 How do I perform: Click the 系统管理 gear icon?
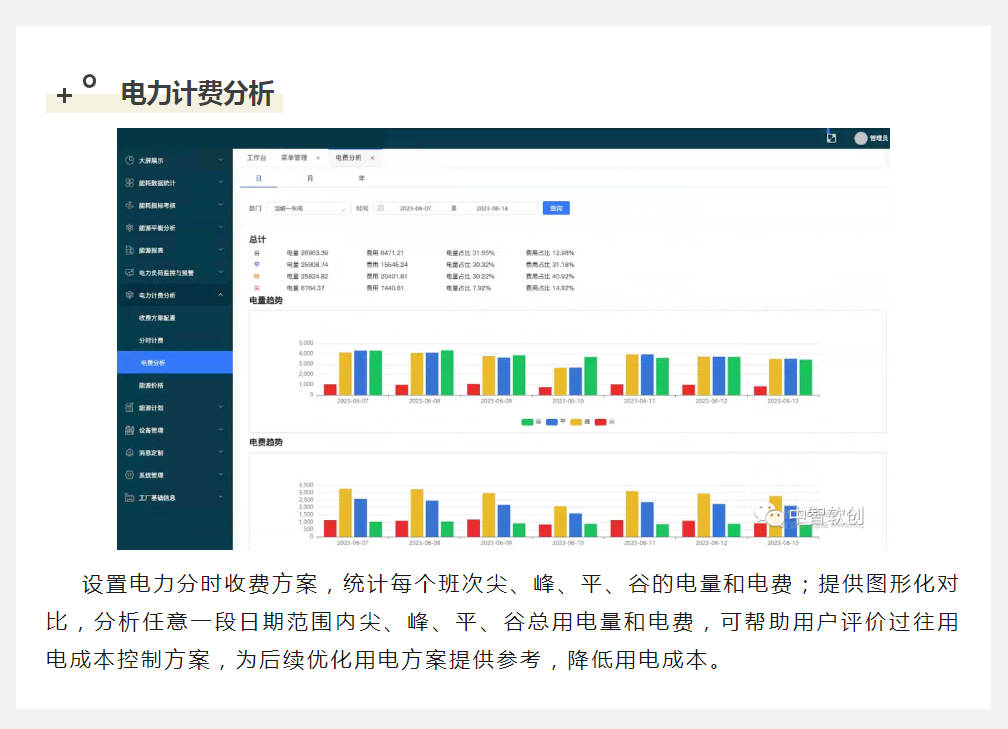[x=130, y=475]
